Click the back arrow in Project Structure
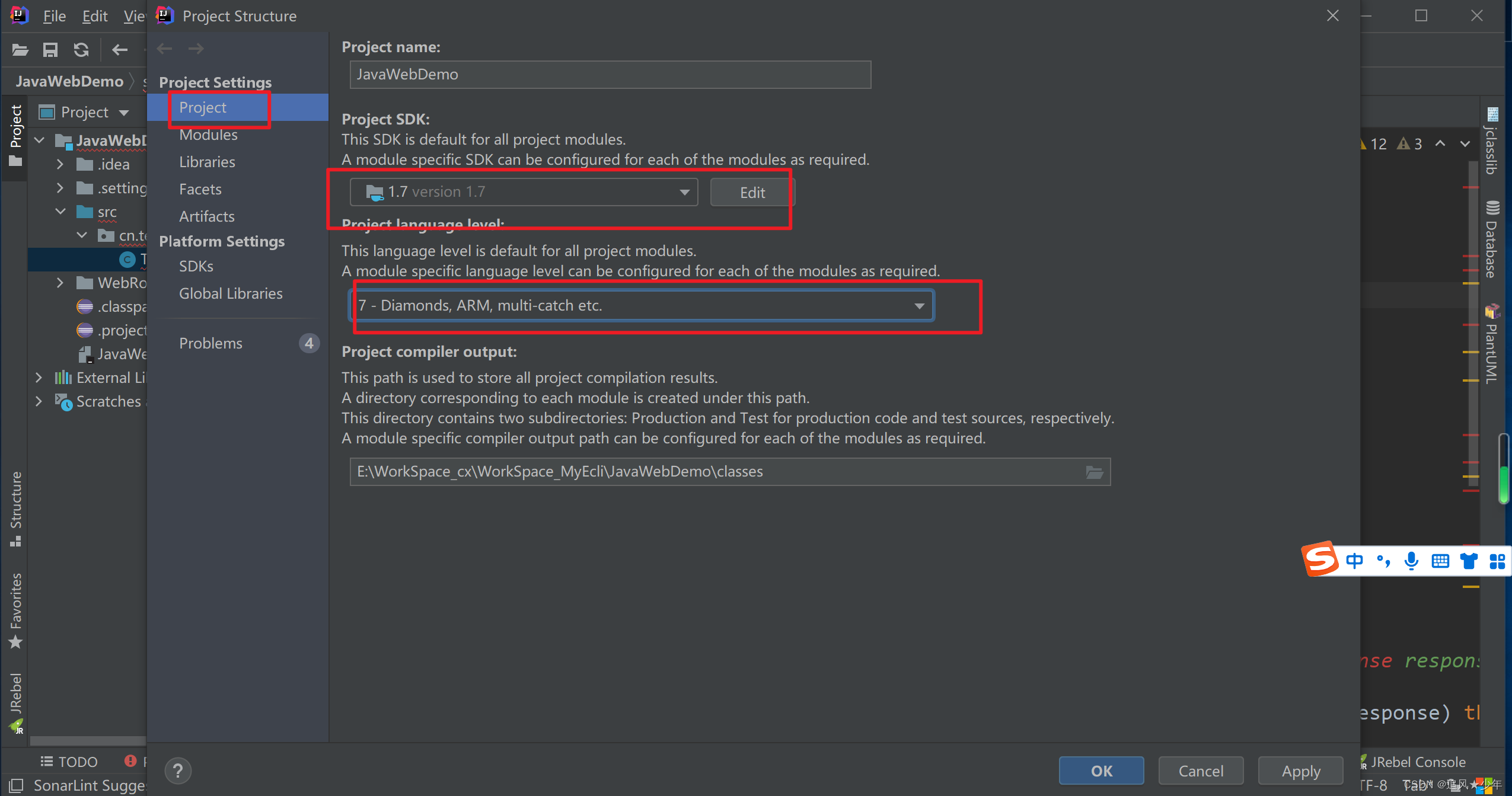 (164, 49)
